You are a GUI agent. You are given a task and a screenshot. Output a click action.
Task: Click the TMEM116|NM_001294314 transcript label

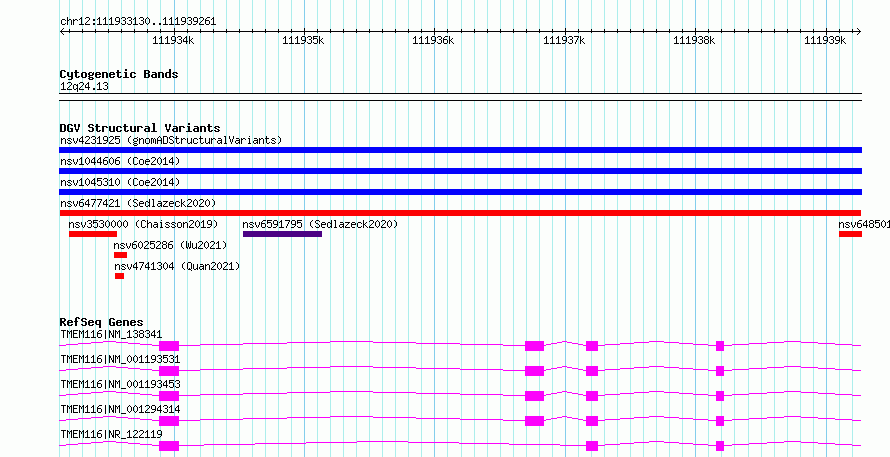coord(120,409)
